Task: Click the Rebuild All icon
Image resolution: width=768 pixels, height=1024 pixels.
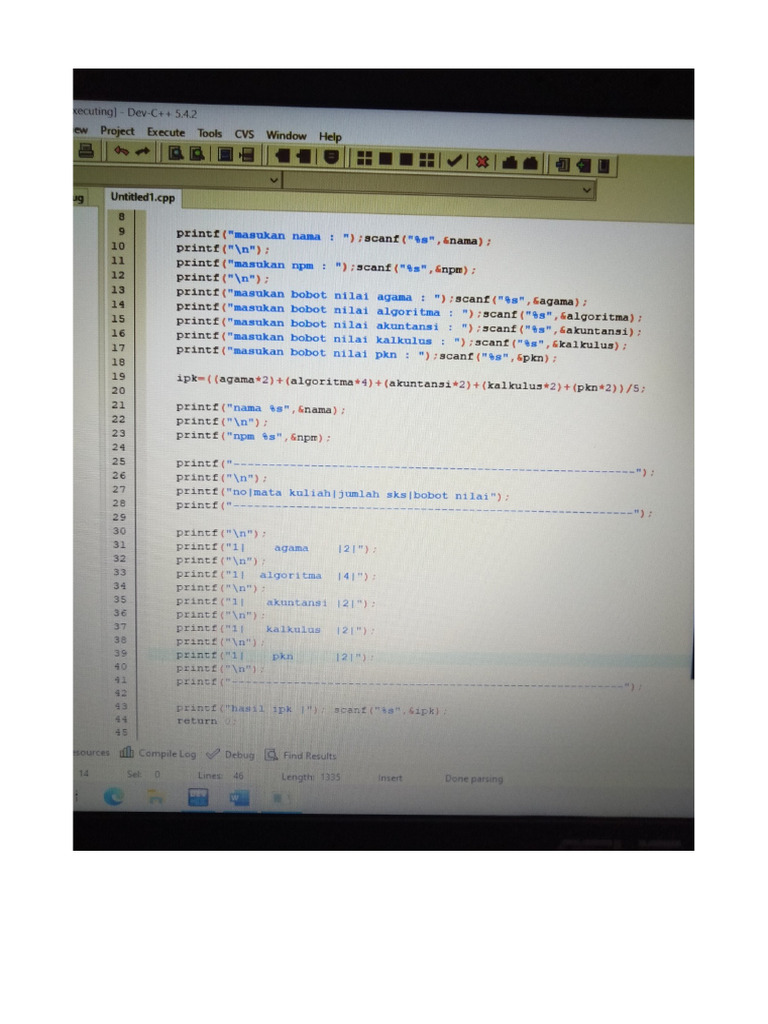Action: coord(427,159)
